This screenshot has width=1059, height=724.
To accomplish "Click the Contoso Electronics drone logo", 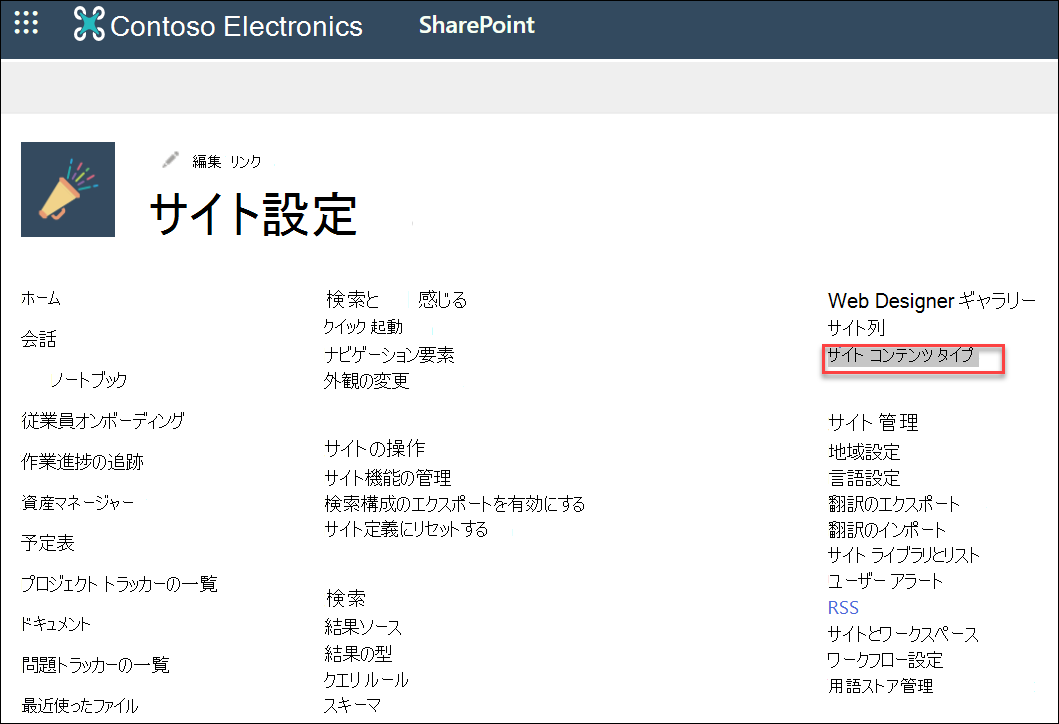I will 89,24.
